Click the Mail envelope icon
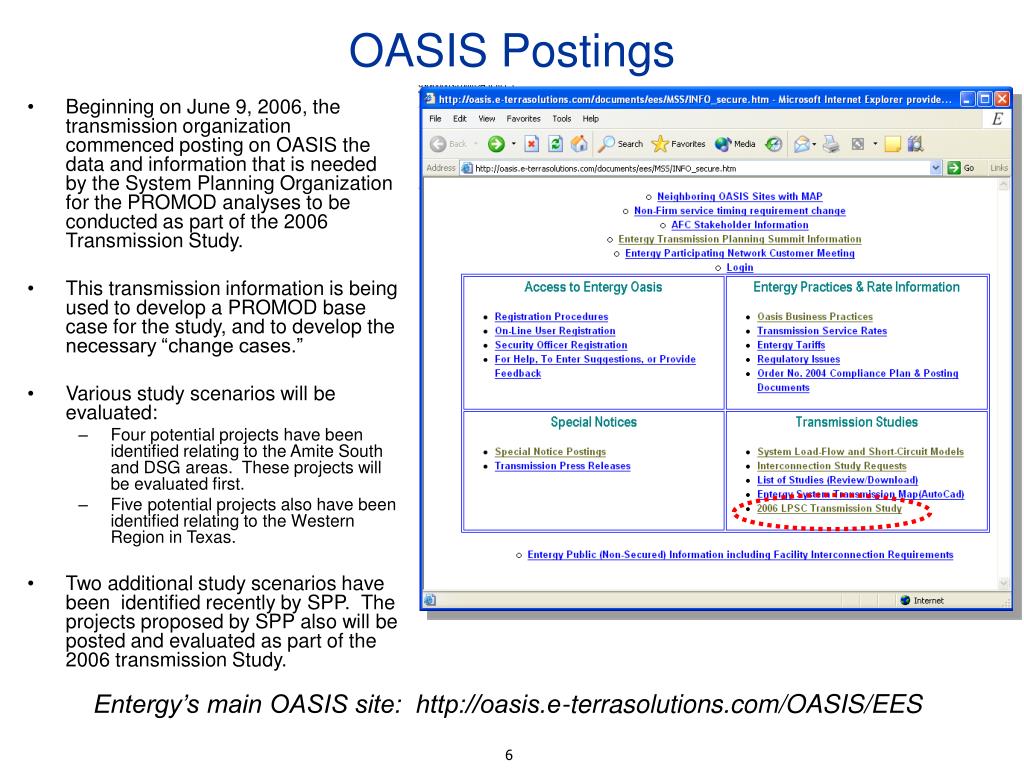This screenshot has width=1024, height=768. coord(801,144)
